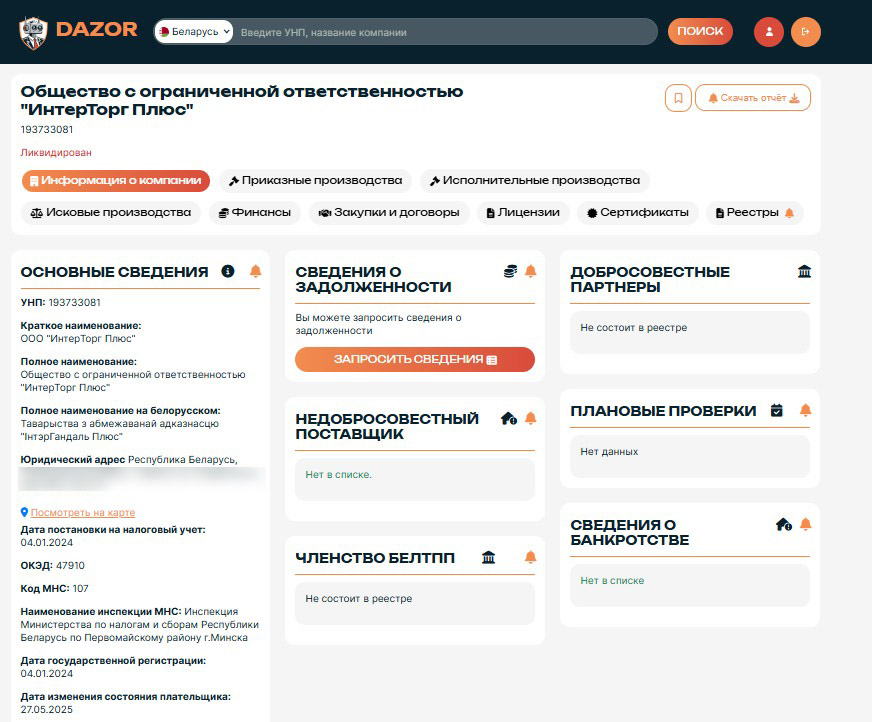The width and height of the screenshot is (872, 722).
Task: Open the Финансы tab
Action: (255, 213)
